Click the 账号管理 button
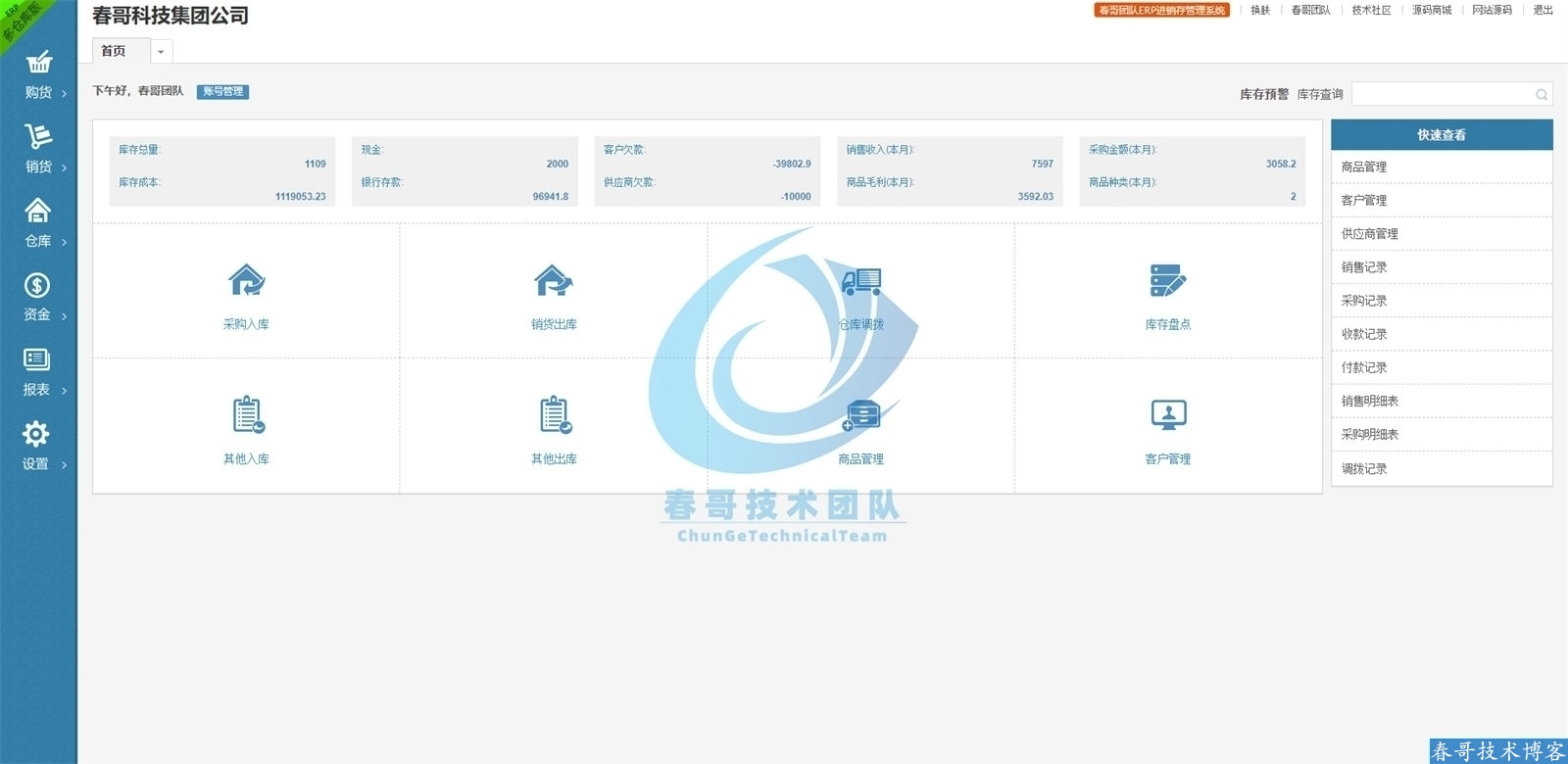1568x764 pixels. [x=223, y=91]
